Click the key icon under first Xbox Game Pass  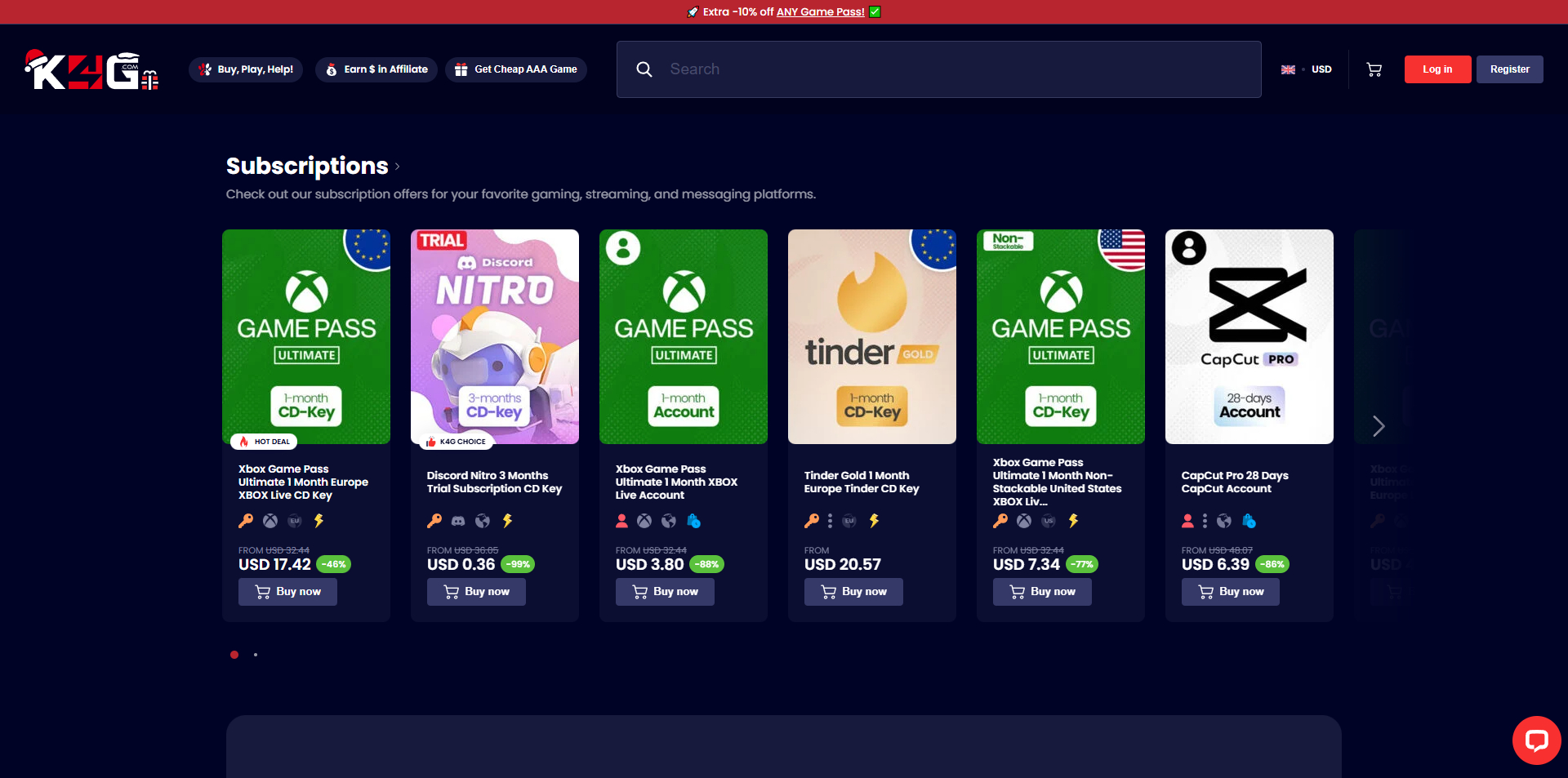[x=246, y=521]
